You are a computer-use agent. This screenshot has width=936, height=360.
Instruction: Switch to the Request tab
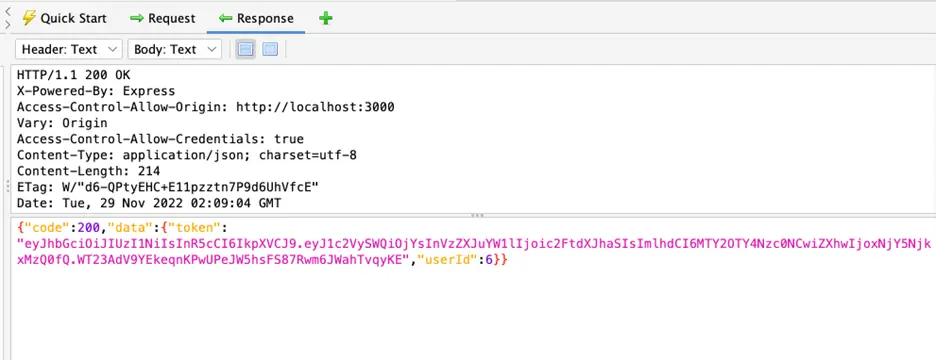(163, 19)
